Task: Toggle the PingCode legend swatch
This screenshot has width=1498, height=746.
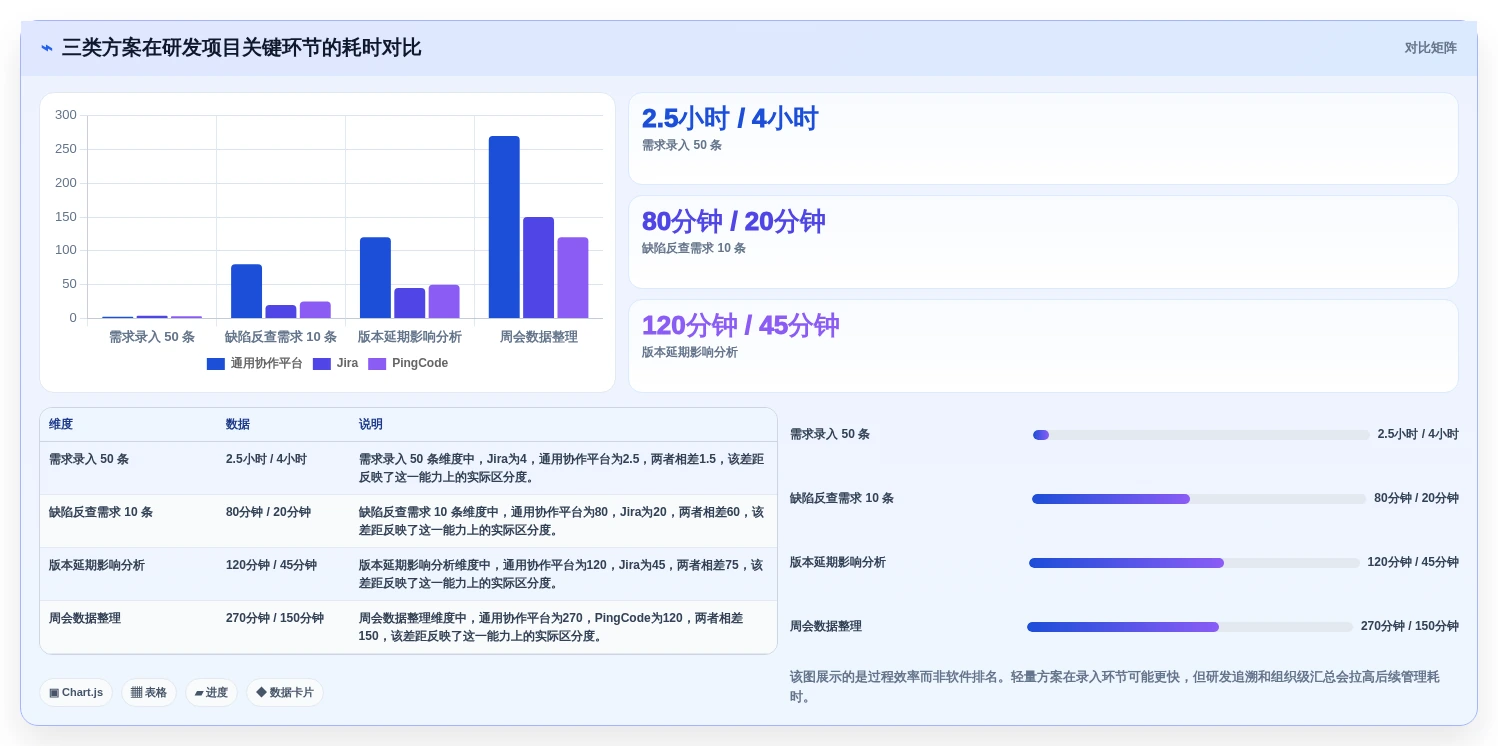Action: click(x=377, y=364)
